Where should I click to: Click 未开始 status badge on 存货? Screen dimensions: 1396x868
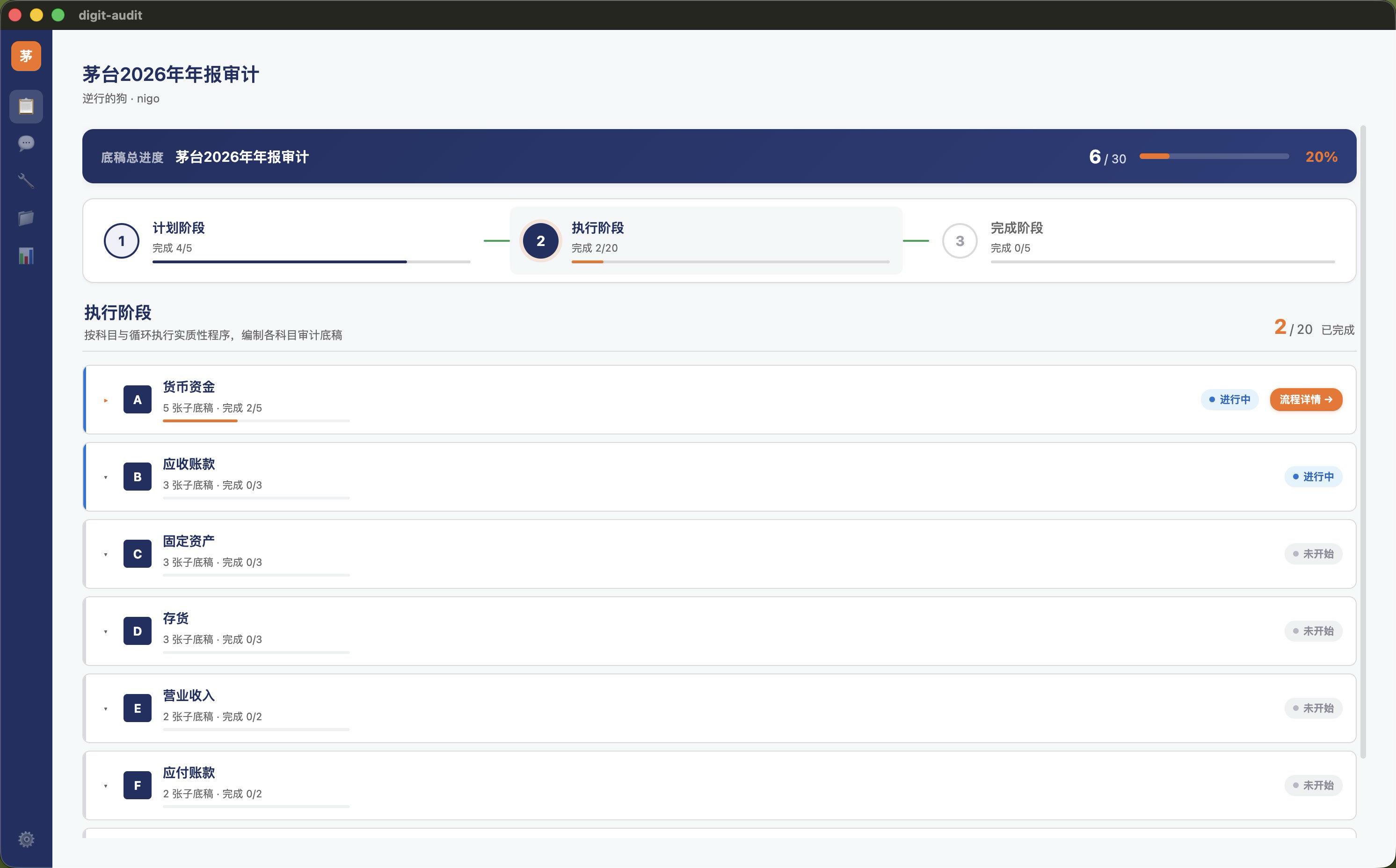click(x=1313, y=631)
